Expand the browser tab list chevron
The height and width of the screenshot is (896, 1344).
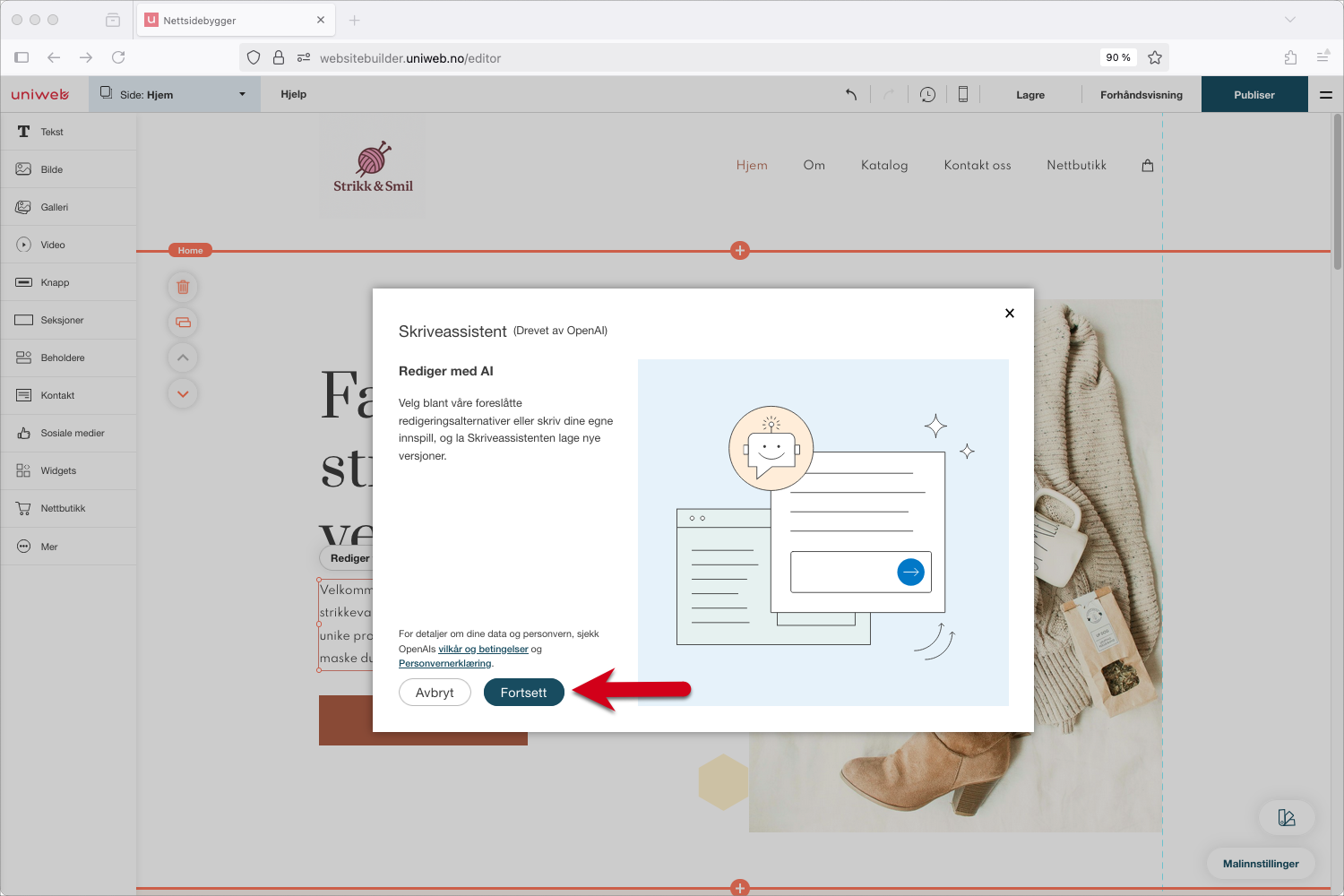point(1290,20)
